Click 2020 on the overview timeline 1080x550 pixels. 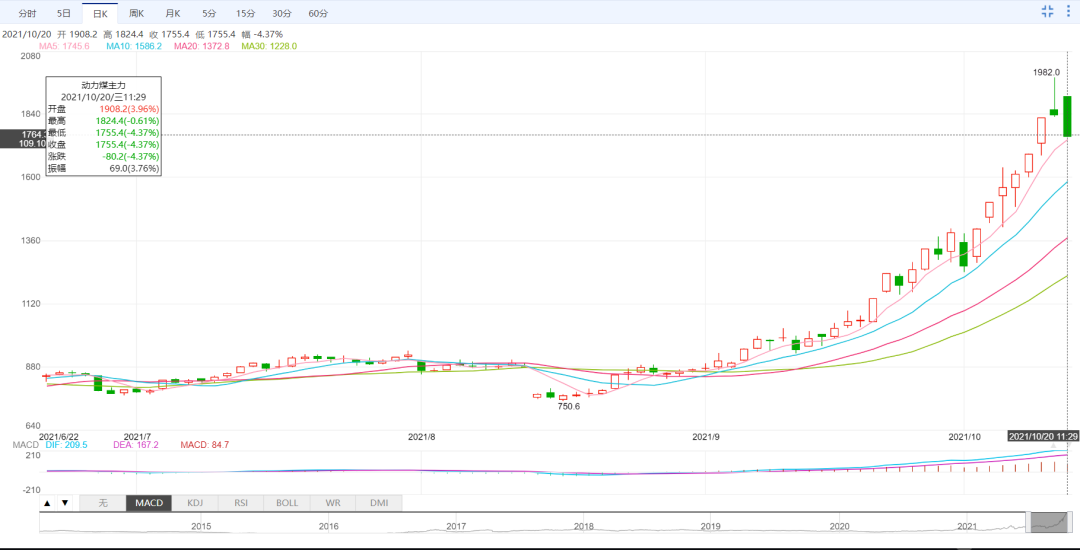coord(840,527)
